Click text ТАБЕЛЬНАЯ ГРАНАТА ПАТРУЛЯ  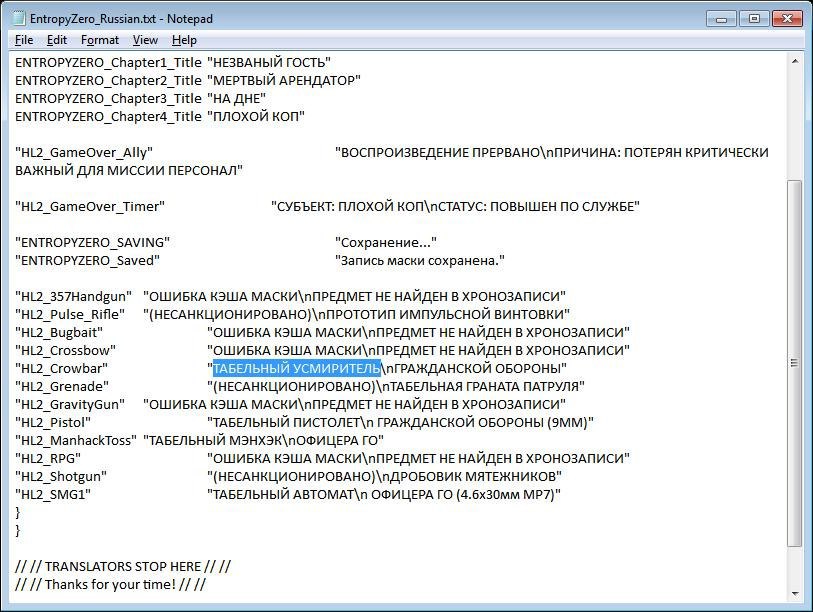[483, 386]
